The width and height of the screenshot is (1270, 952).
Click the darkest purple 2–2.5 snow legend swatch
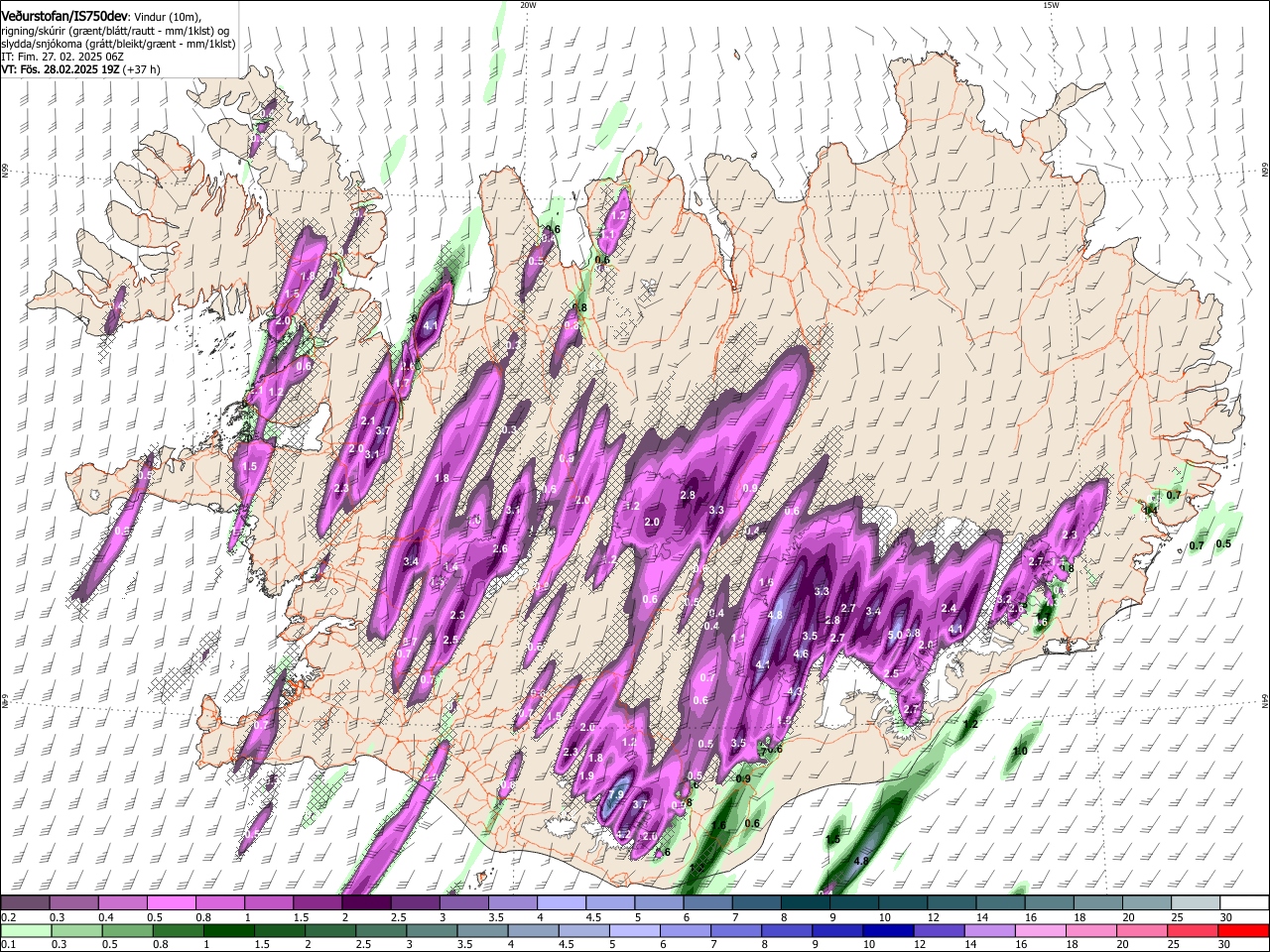pos(365,903)
